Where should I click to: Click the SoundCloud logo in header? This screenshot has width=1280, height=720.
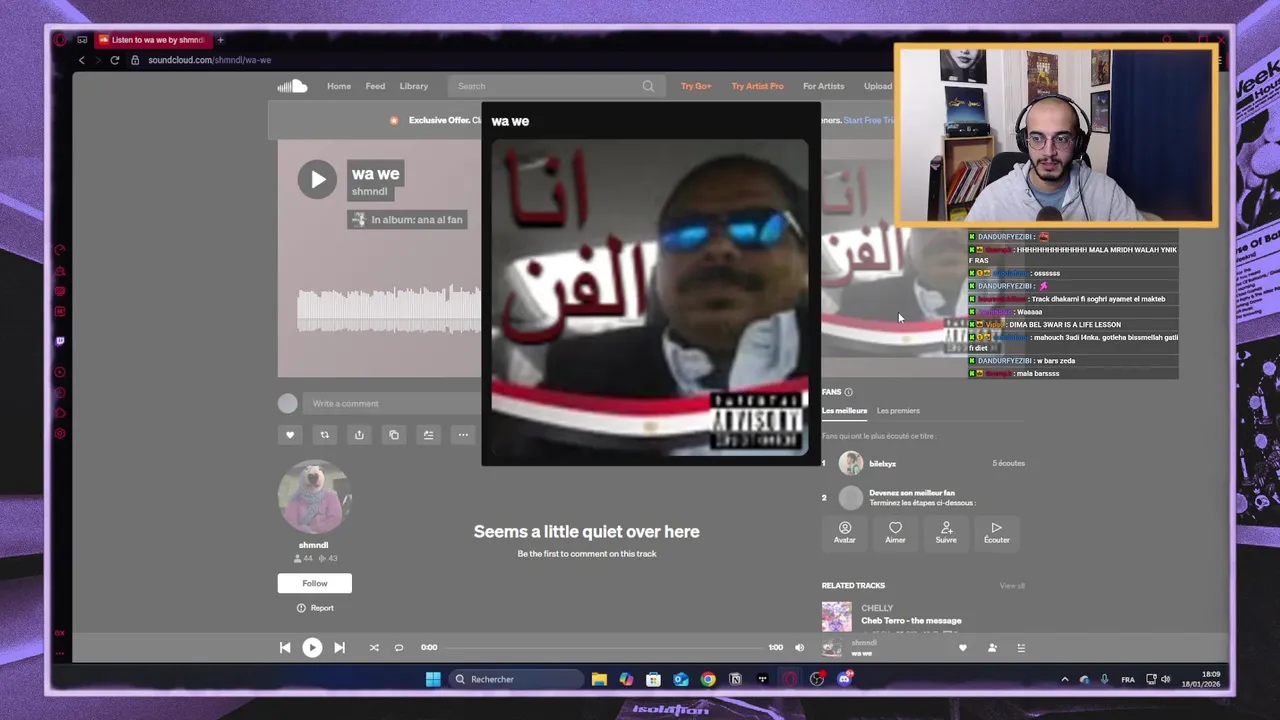292,86
